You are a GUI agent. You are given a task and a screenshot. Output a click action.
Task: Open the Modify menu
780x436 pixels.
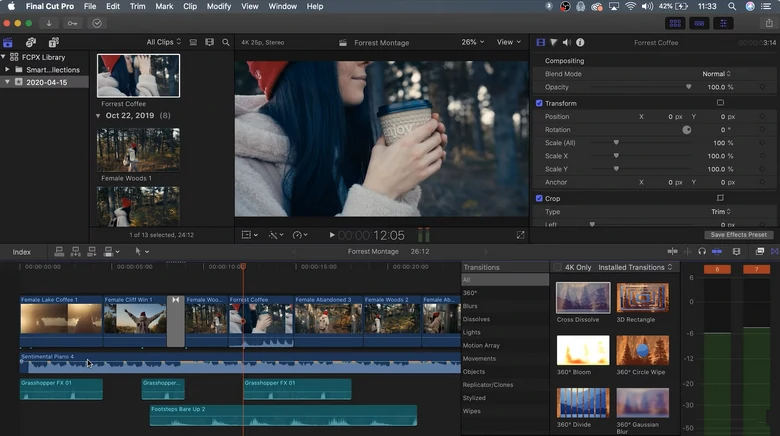(219, 6)
